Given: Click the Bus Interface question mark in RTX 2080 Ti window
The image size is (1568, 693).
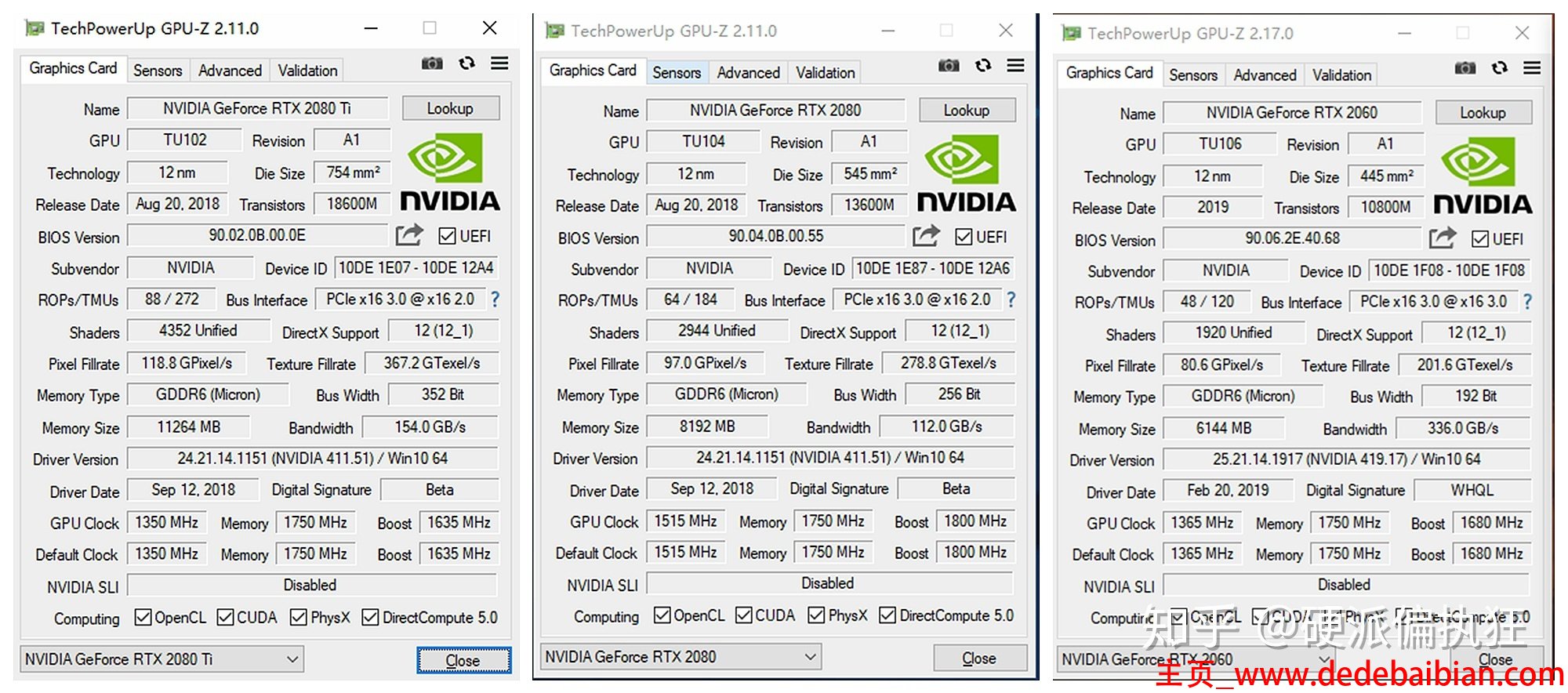Looking at the screenshot, I should 495,299.
